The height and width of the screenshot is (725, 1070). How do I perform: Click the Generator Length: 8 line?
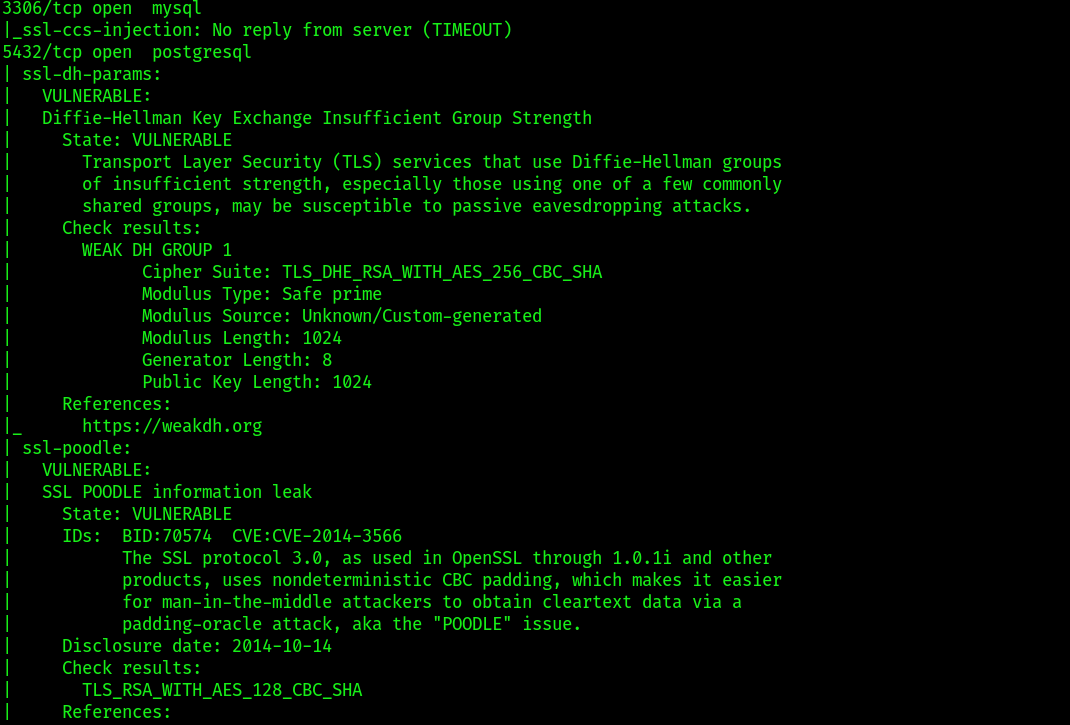[237, 360]
